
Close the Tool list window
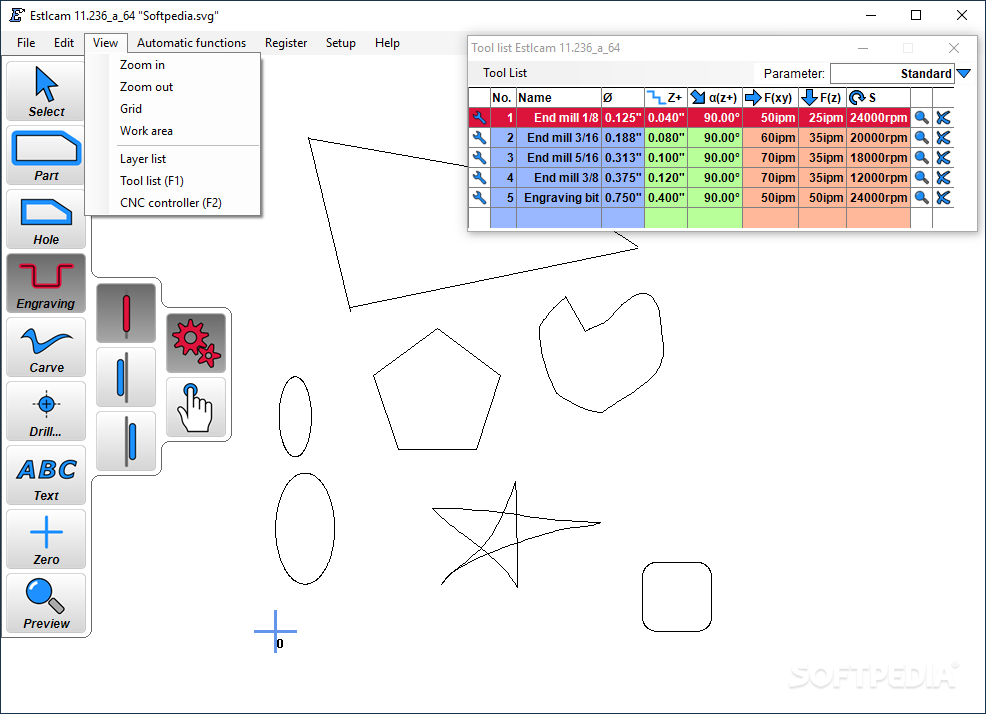[953, 48]
